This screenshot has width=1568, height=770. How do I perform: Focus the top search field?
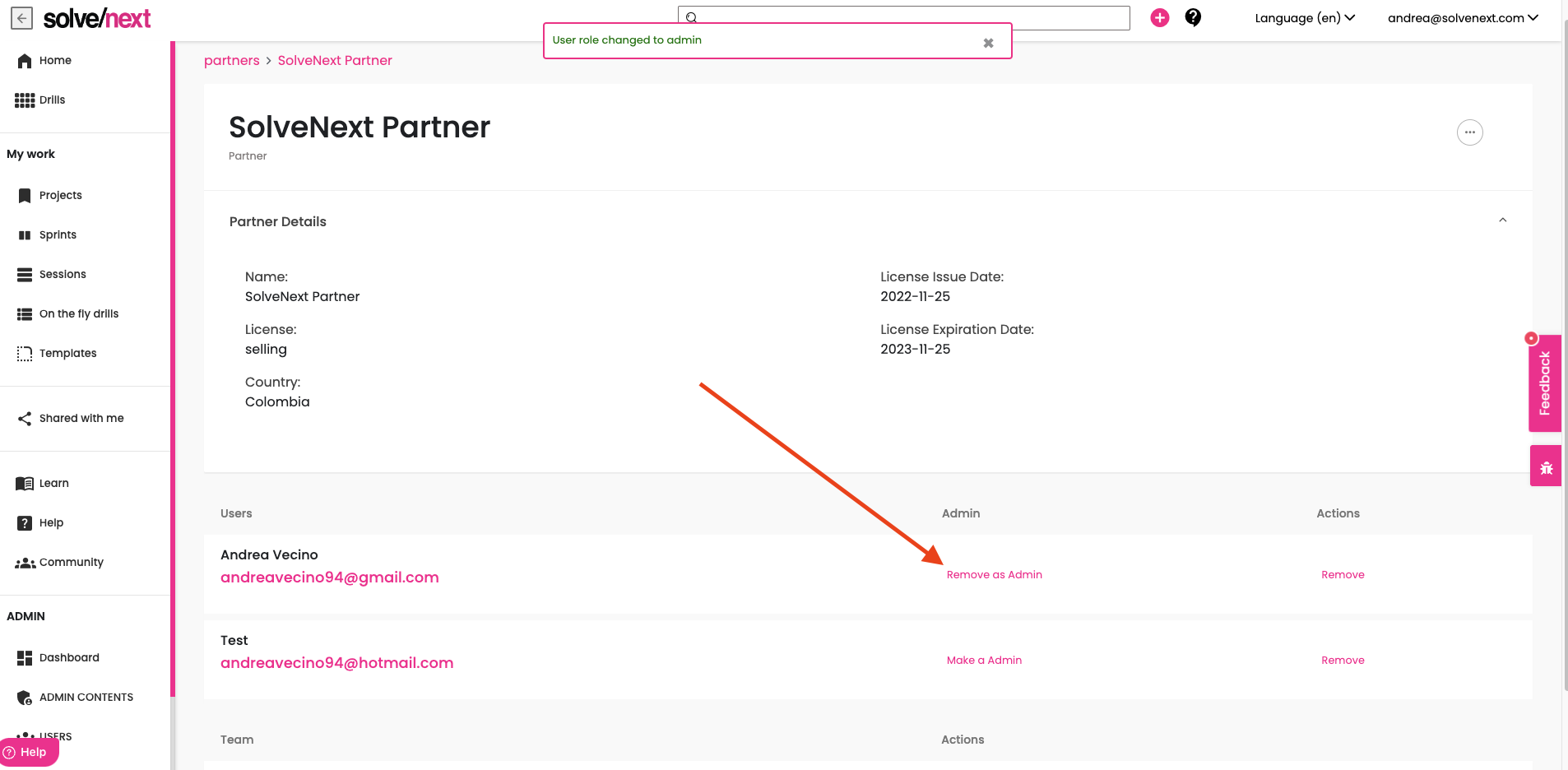pyautogui.click(x=903, y=17)
